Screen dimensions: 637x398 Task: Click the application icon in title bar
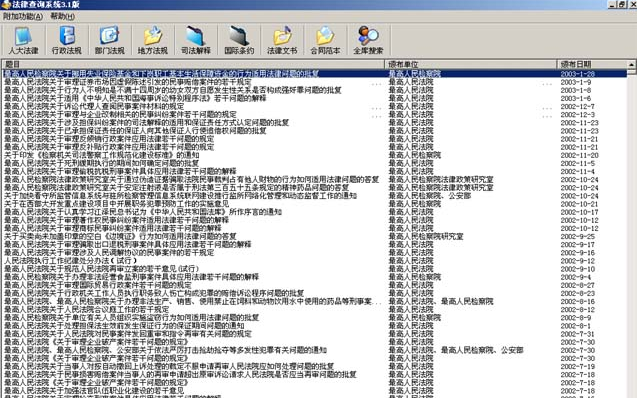(5, 4)
